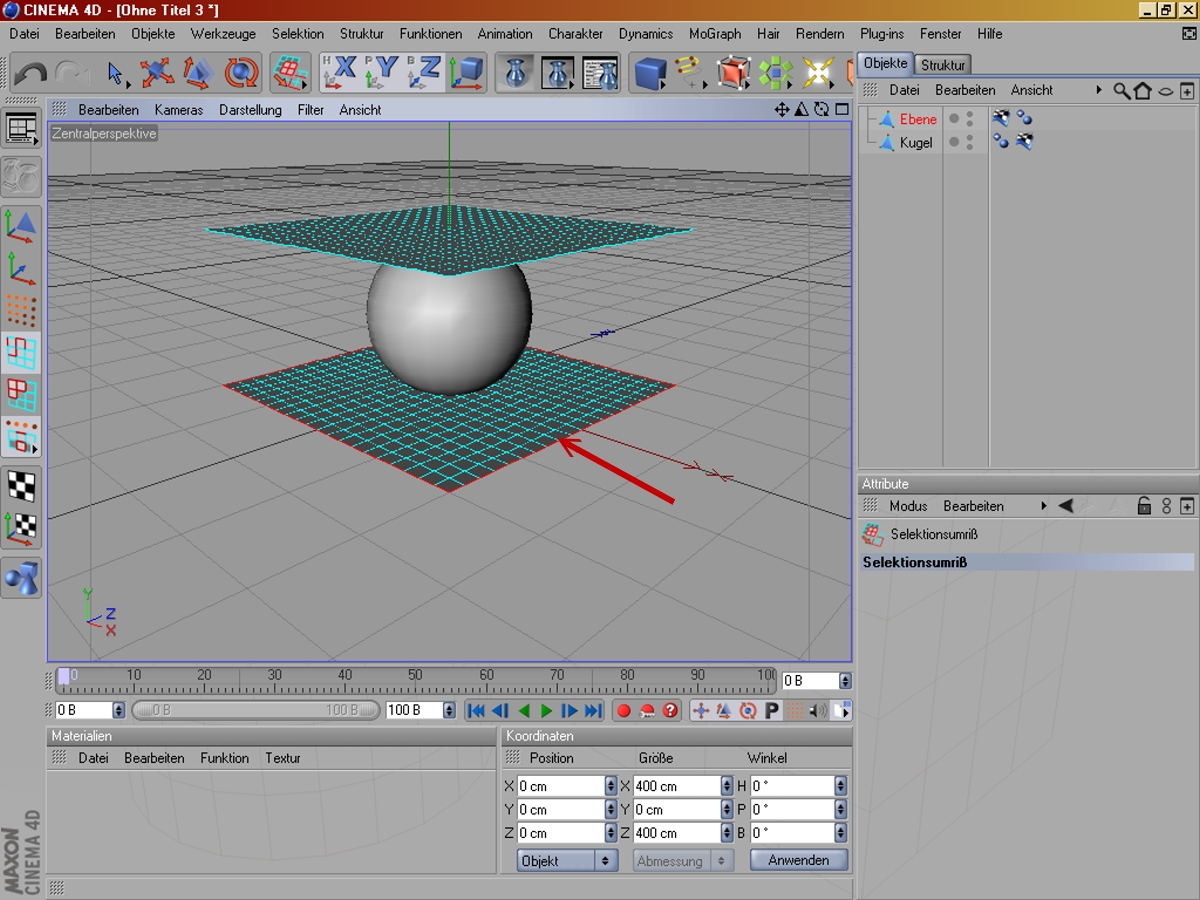Viewport: 1200px width, 900px height.
Task: Select the Rotate tool in the toolbar
Action: tap(240, 73)
